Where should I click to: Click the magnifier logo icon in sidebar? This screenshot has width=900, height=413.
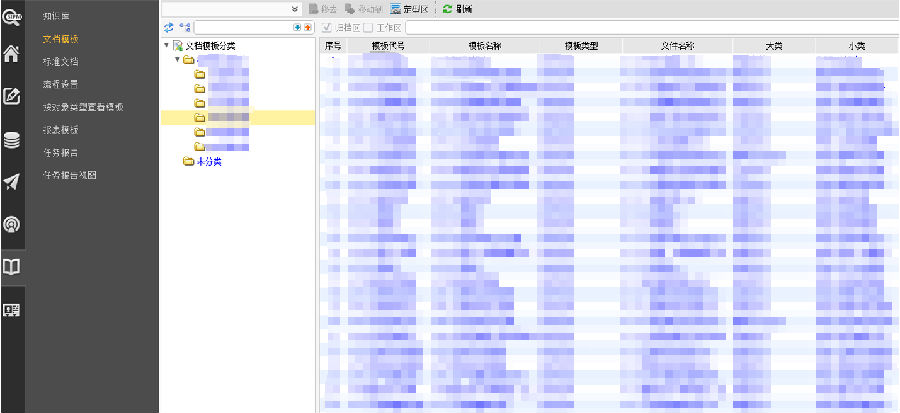[x=12, y=18]
